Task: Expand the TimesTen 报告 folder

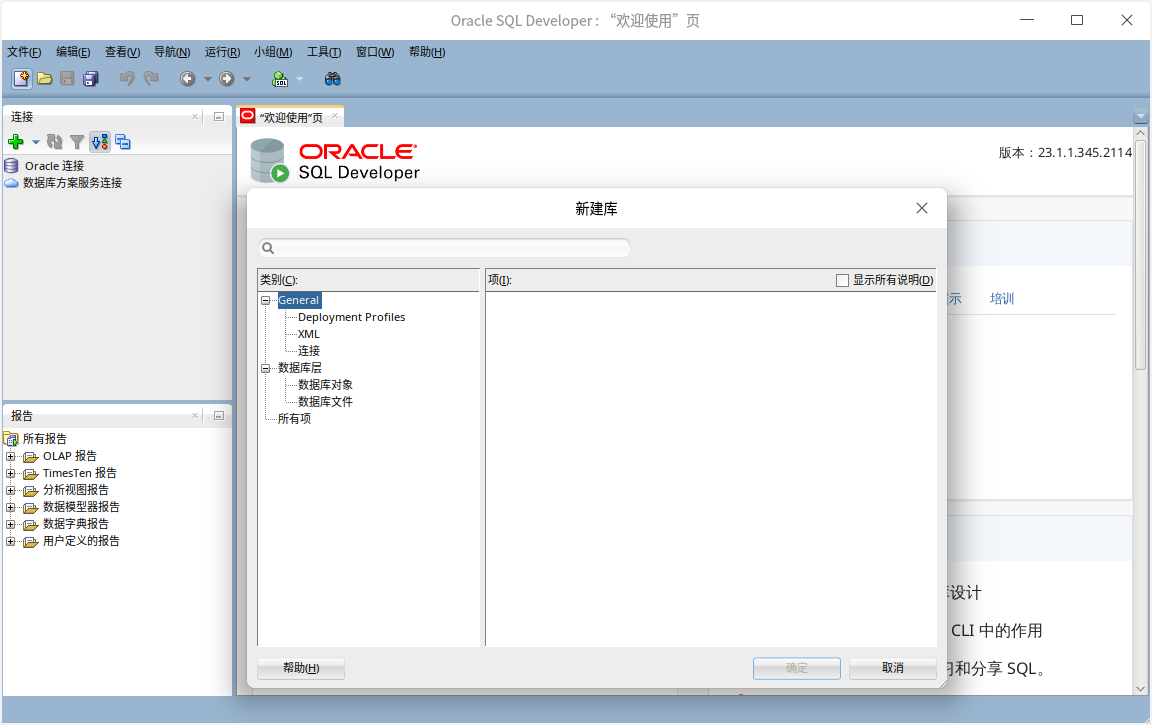Action: 10,473
